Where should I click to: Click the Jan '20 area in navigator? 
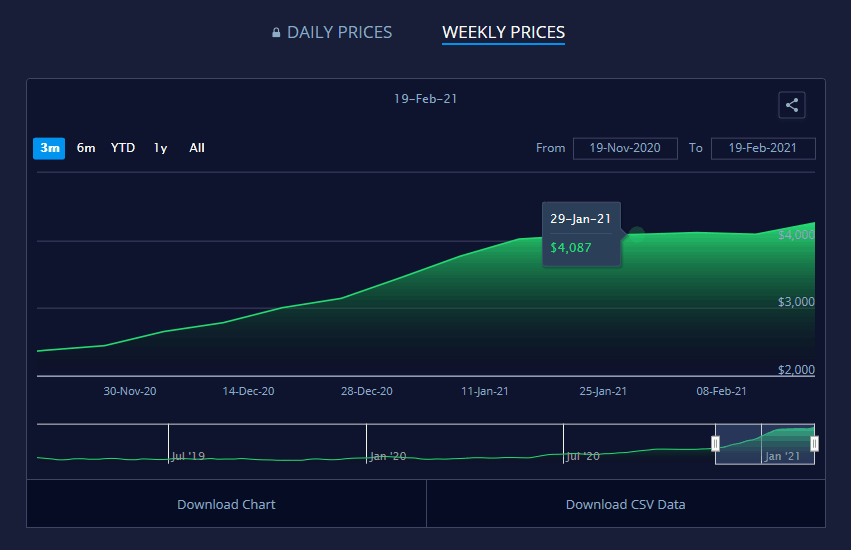tap(387, 456)
